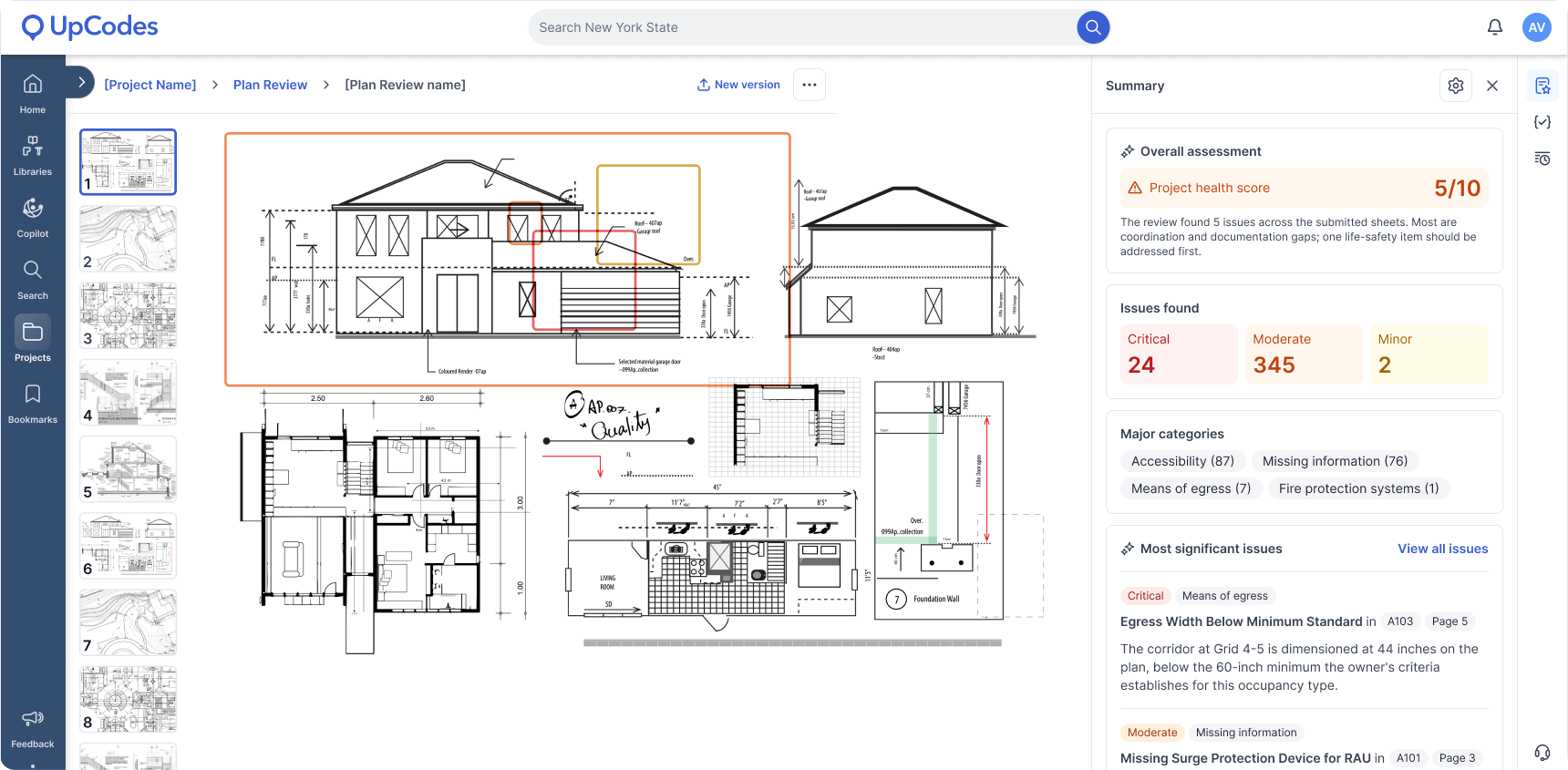Click View all issues link
This screenshot has width=1568, height=770.
[x=1443, y=549]
